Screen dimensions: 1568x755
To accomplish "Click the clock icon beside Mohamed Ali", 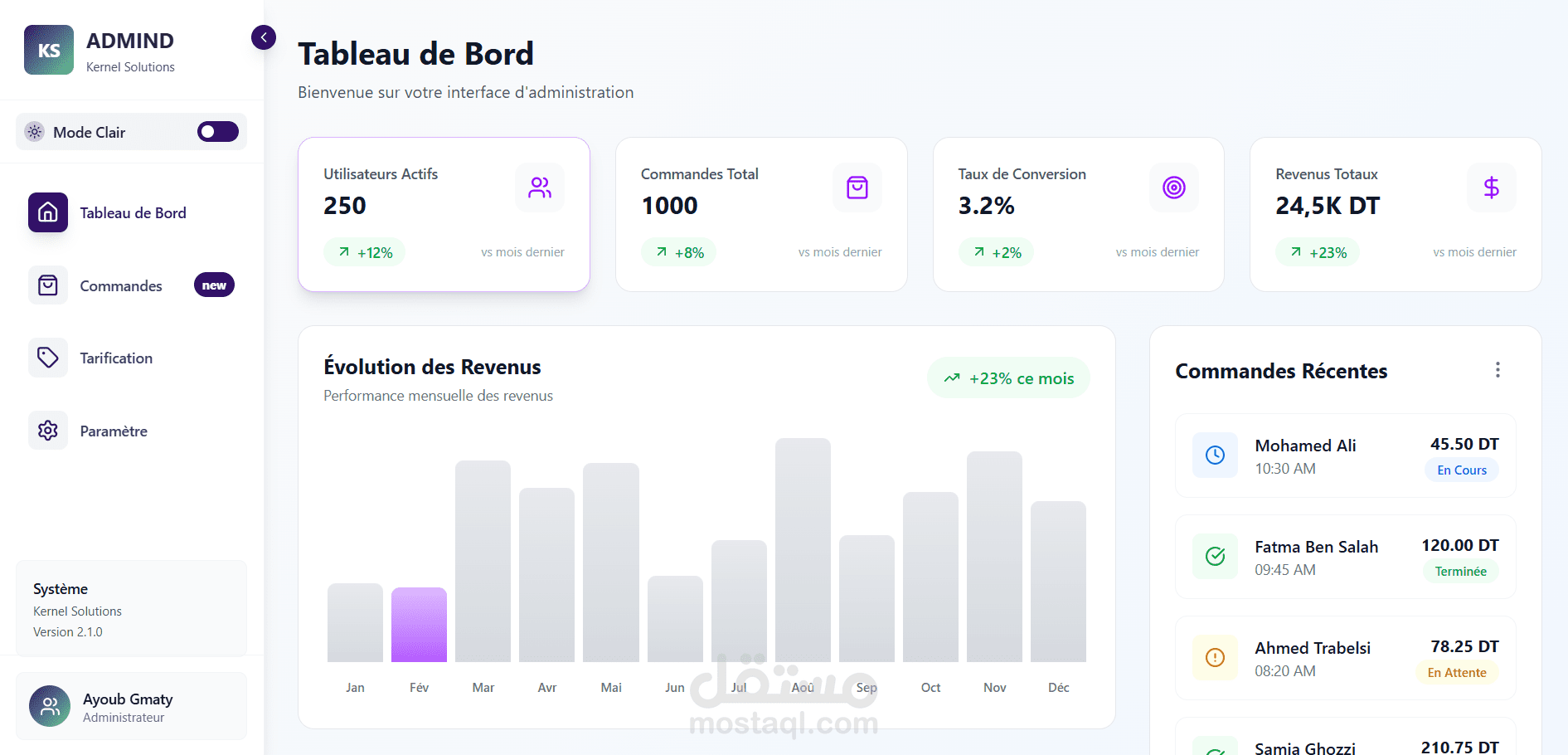I will coord(1215,455).
